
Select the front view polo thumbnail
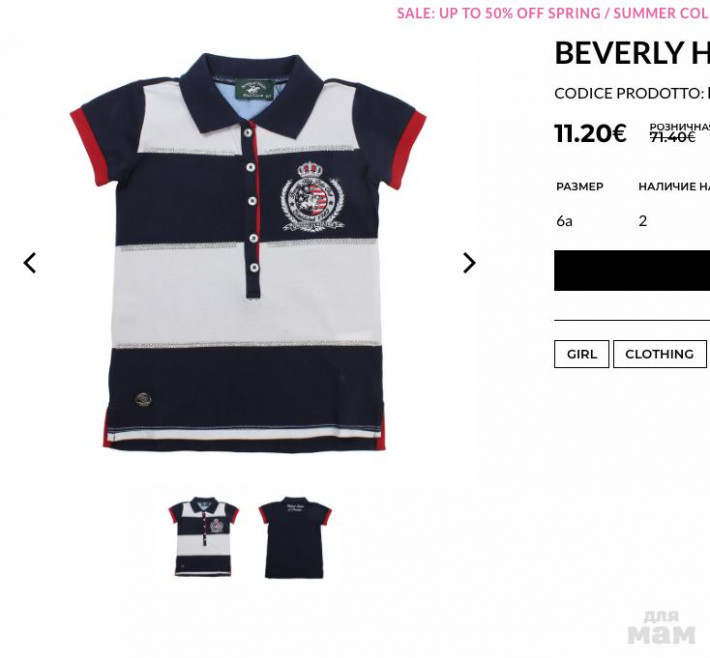point(204,537)
